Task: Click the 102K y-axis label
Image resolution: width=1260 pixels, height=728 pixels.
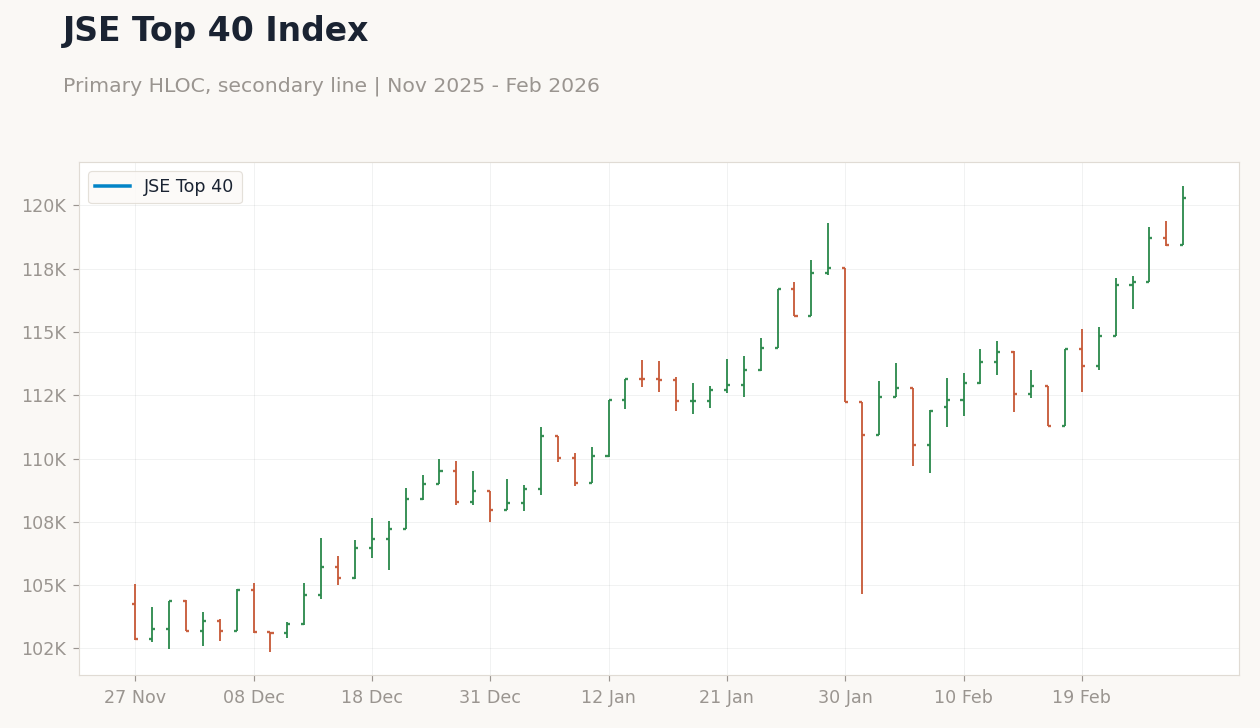Action: (x=44, y=649)
